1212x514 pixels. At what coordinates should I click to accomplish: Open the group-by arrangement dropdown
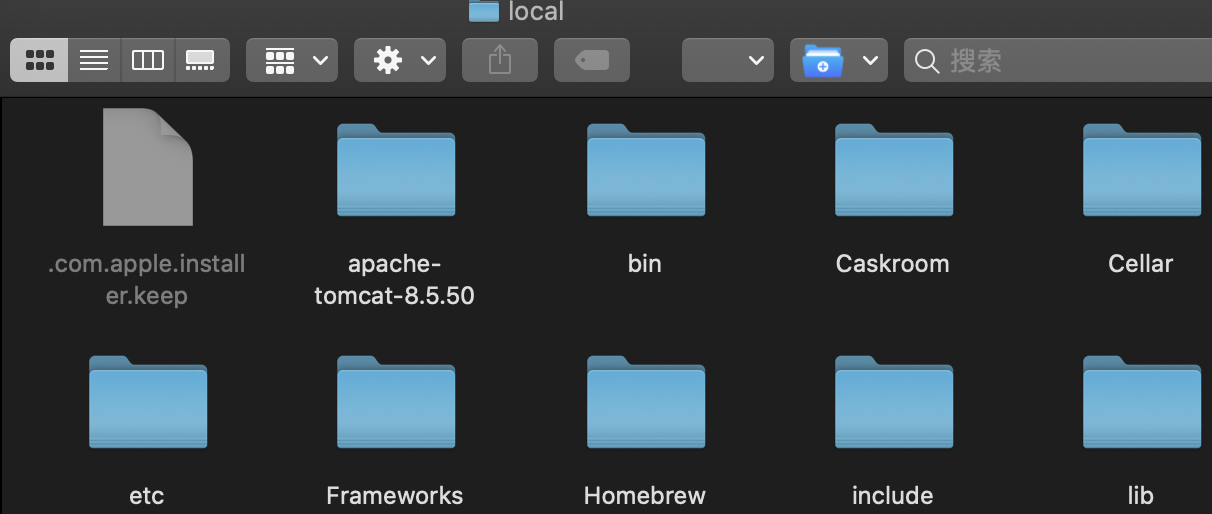292,61
